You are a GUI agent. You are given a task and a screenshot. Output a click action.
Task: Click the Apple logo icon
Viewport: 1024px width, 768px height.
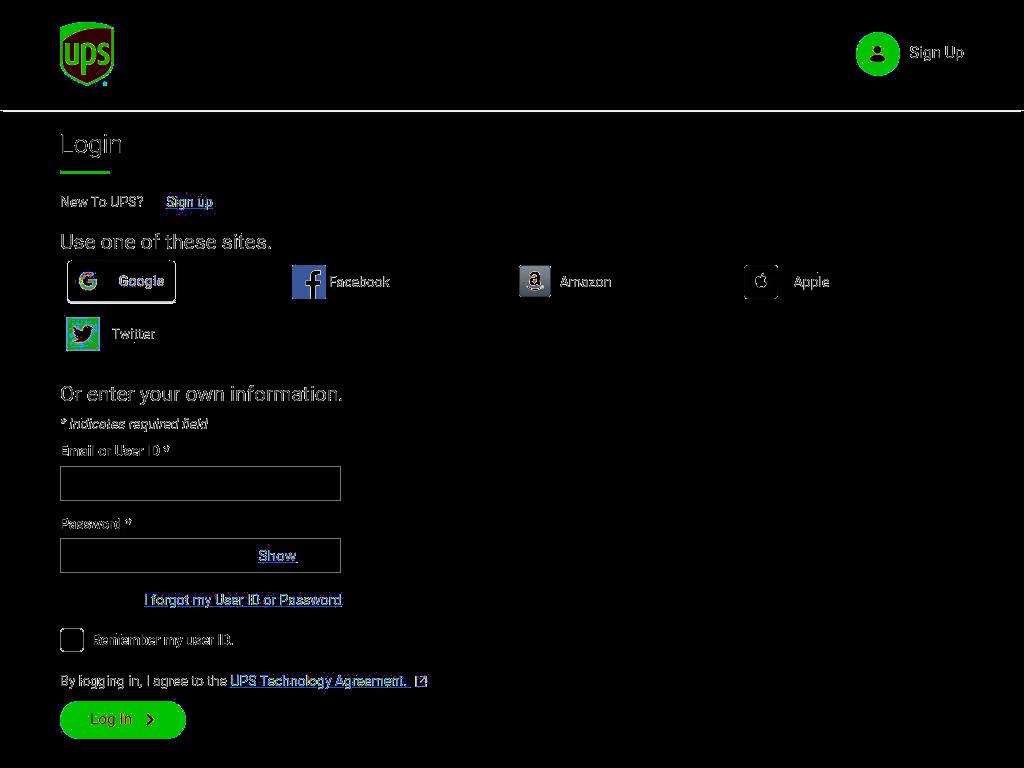(x=761, y=281)
